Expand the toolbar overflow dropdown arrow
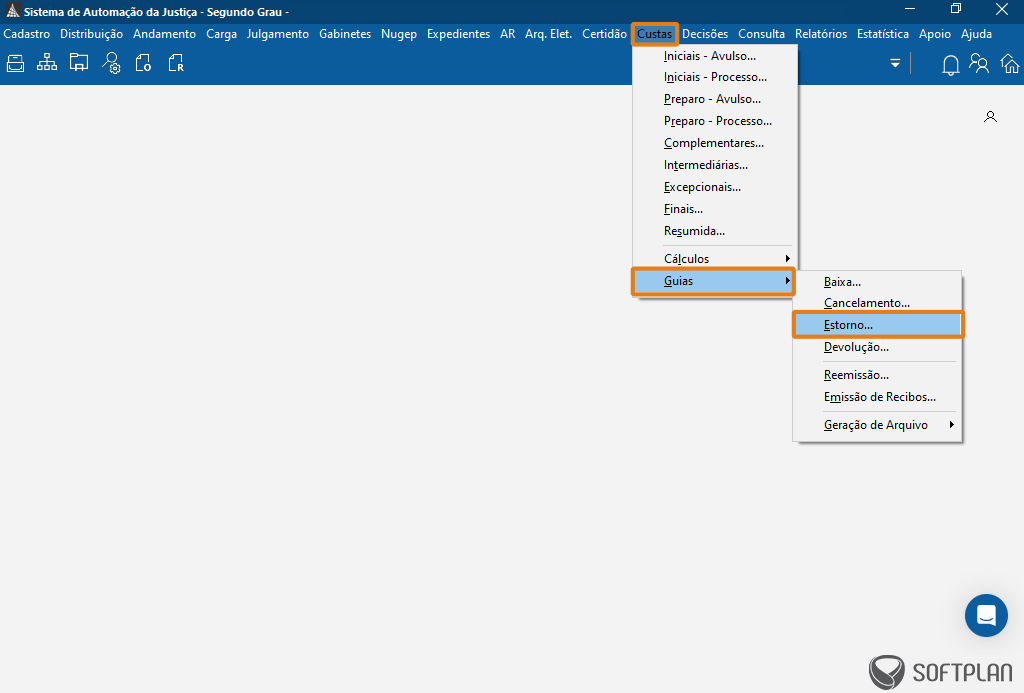The width and height of the screenshot is (1024, 693). [x=895, y=63]
